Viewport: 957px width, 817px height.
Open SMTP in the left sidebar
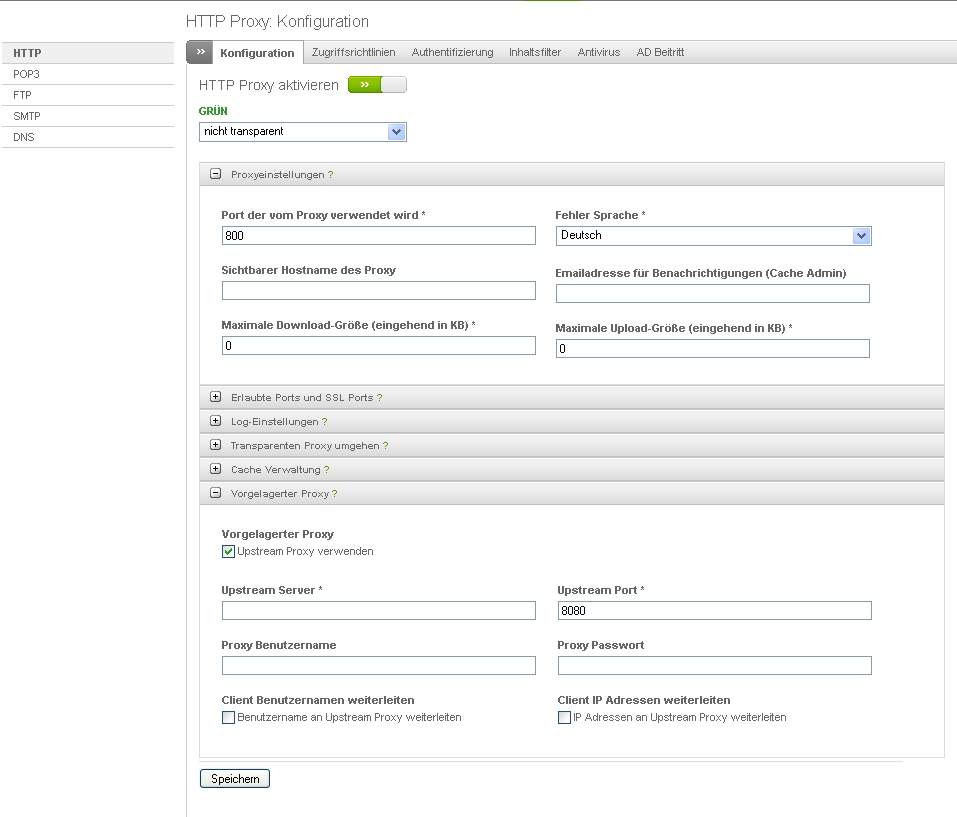point(27,116)
